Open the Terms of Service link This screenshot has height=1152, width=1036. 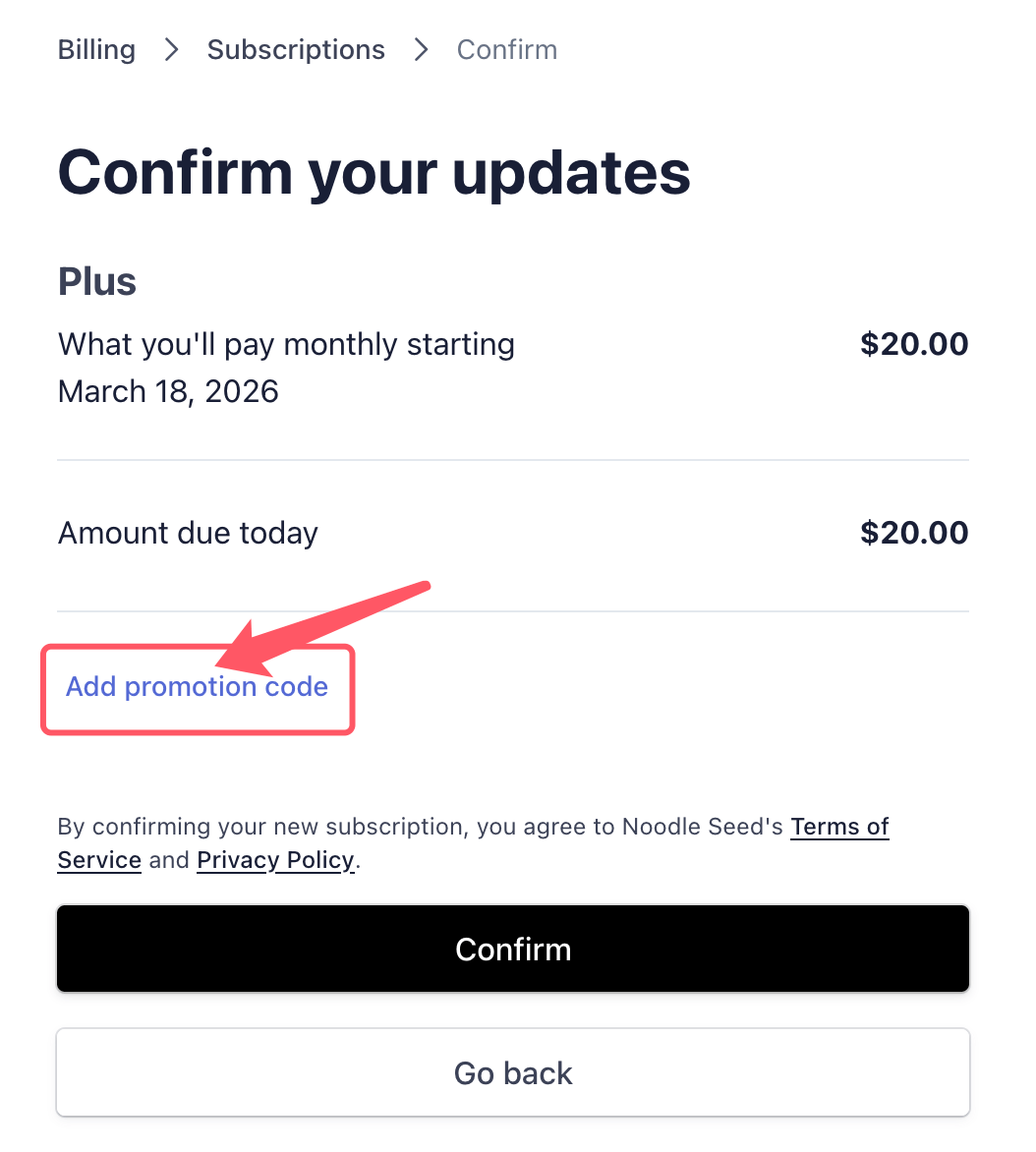(x=838, y=827)
